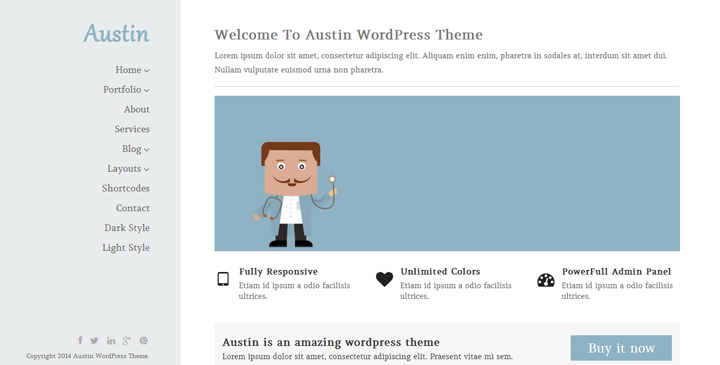Expand the Portfolio menu chevron

pyautogui.click(x=146, y=90)
